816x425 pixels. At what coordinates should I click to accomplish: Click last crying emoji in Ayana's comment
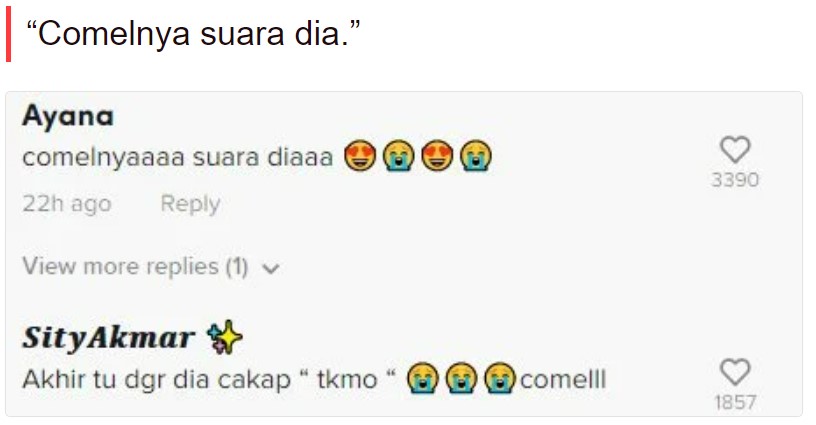tap(476, 156)
